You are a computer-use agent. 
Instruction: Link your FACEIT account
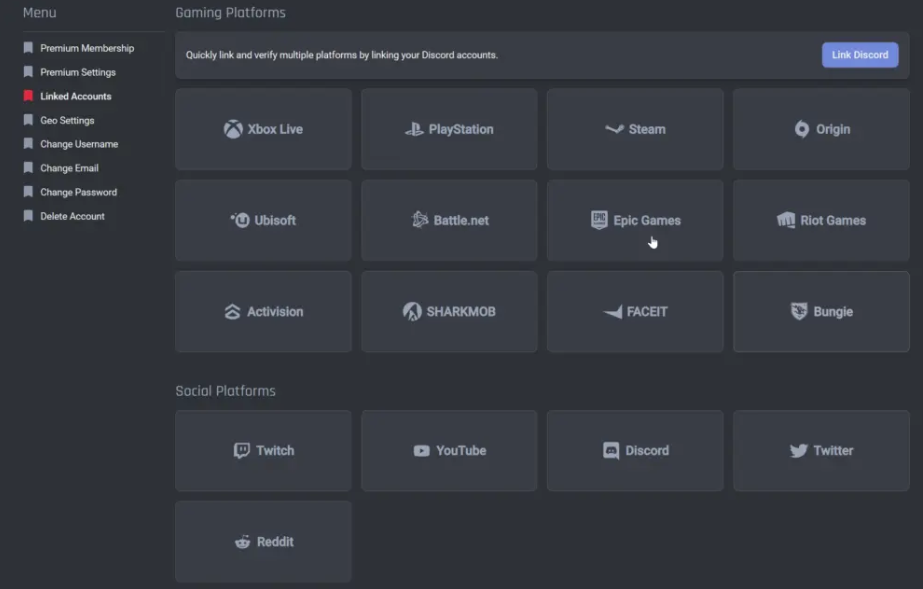coord(635,311)
